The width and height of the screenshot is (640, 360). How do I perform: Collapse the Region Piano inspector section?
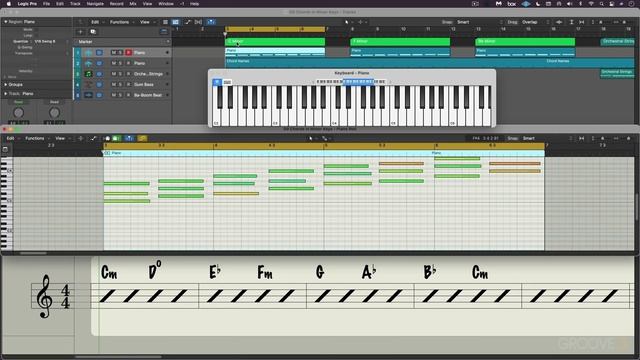click(x=6, y=22)
